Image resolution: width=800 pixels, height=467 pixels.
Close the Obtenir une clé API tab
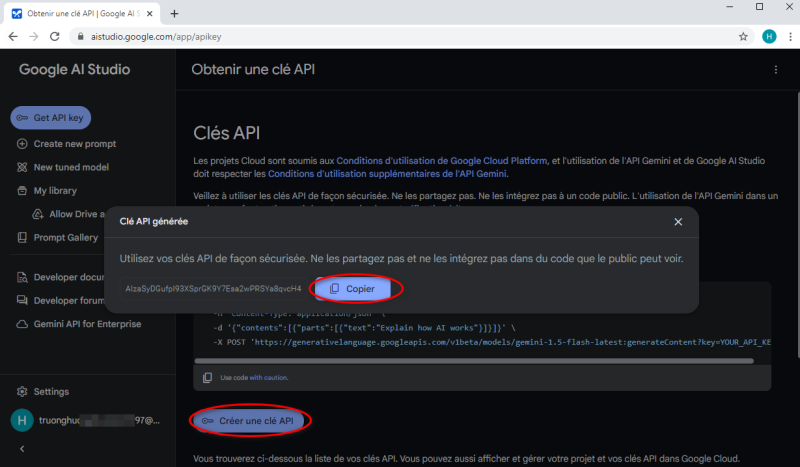click(x=149, y=14)
